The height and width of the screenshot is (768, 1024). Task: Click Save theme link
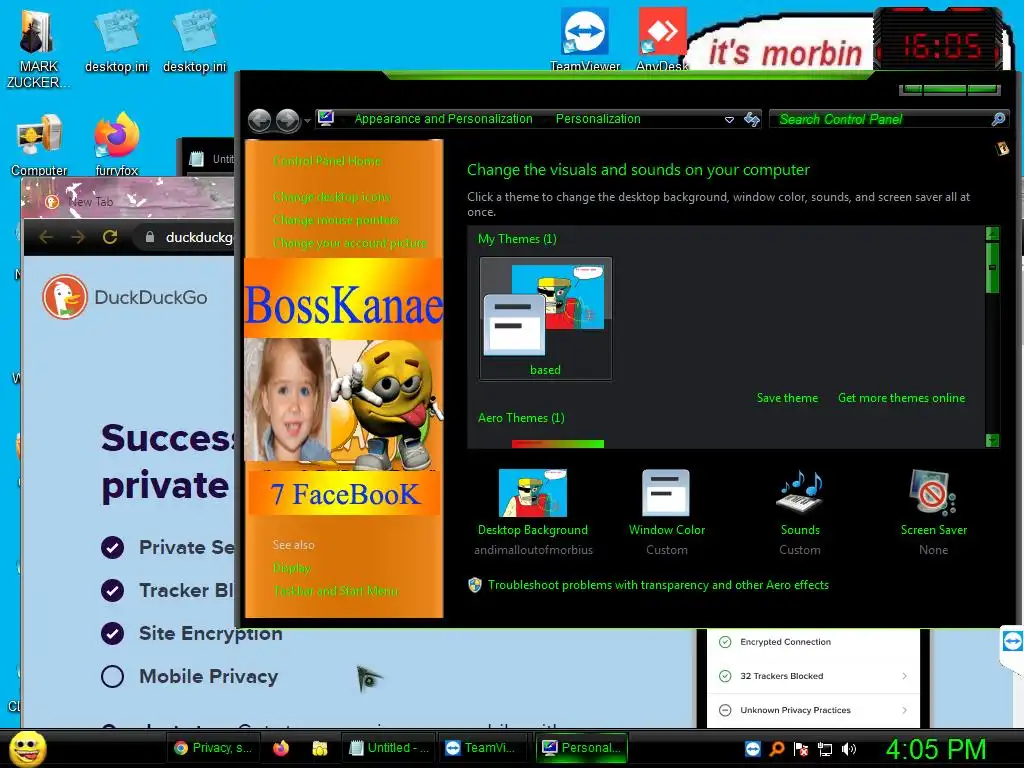[x=787, y=398]
